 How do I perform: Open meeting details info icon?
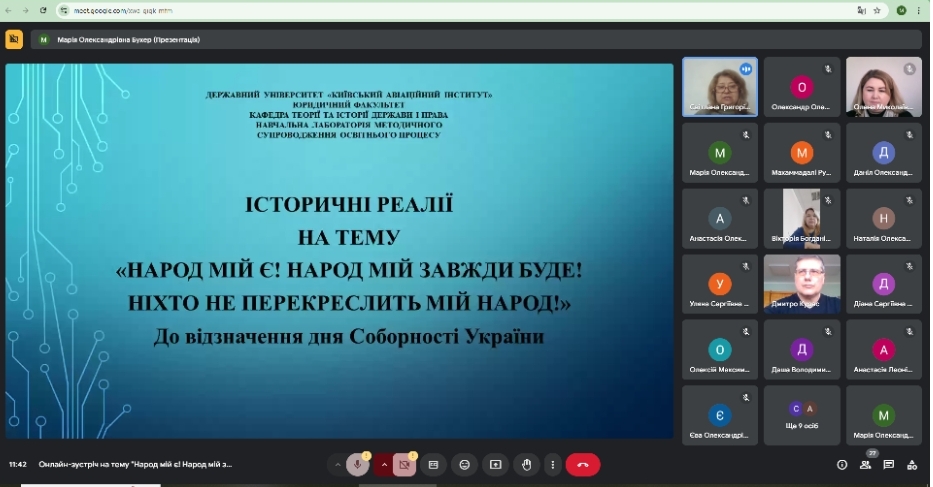(x=842, y=465)
